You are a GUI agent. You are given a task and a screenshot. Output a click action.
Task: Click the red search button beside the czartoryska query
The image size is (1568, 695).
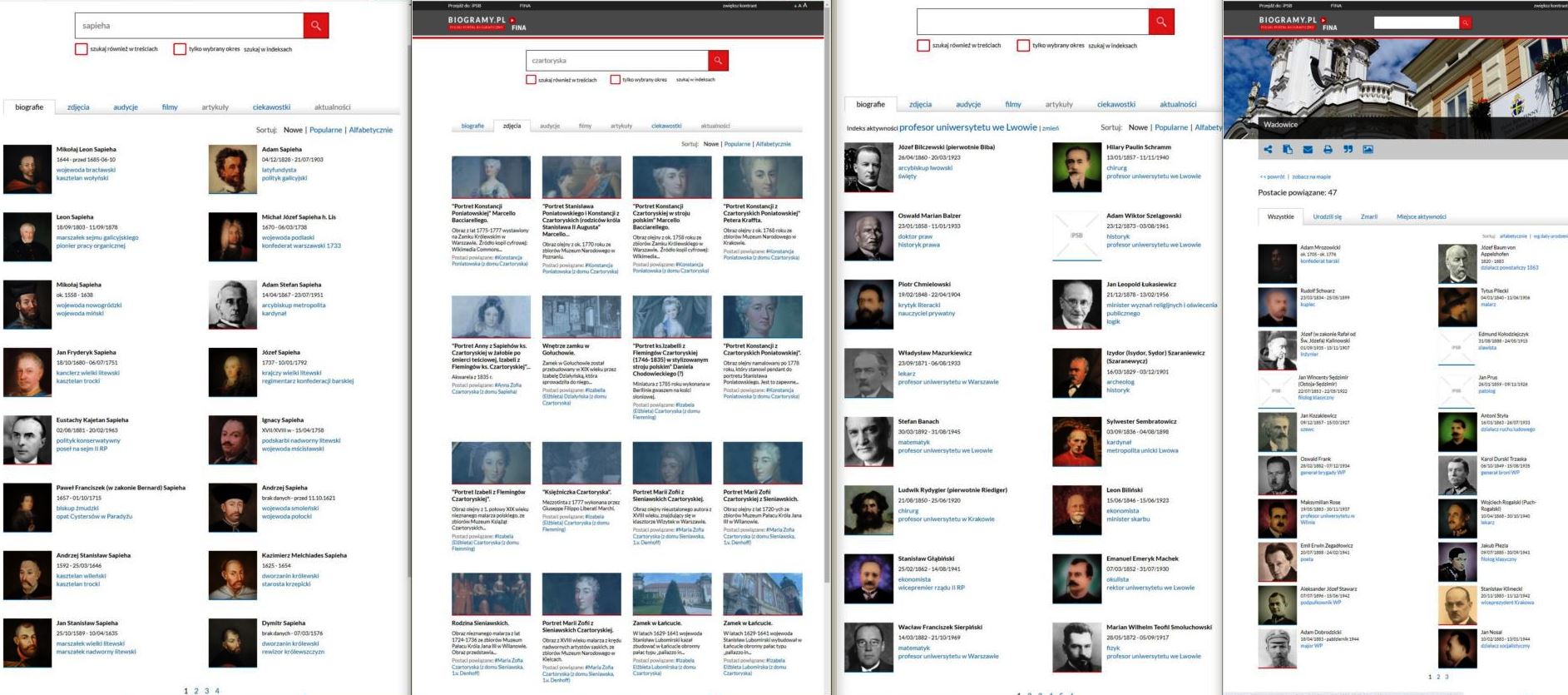(718, 61)
